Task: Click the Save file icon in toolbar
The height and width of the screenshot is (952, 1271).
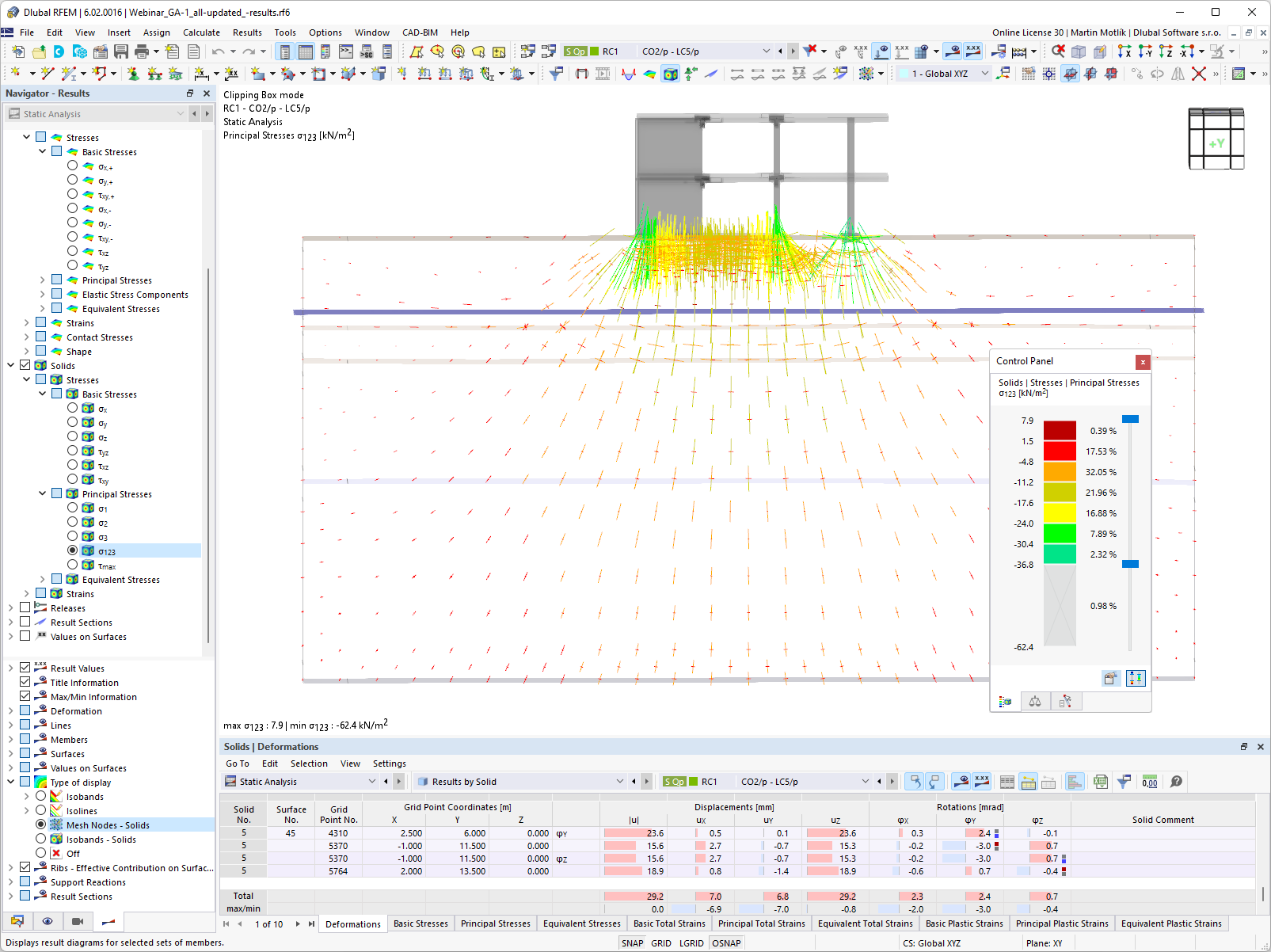Action: pyautogui.click(x=121, y=51)
